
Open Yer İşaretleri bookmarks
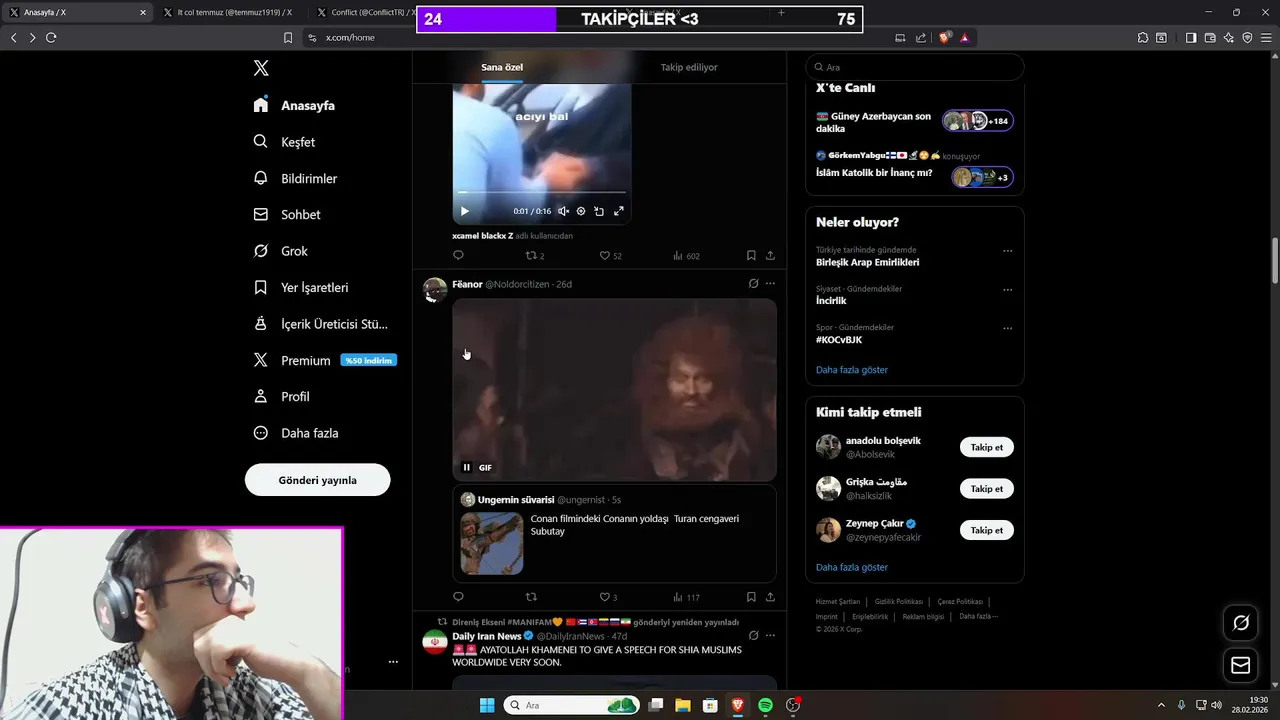301,287
